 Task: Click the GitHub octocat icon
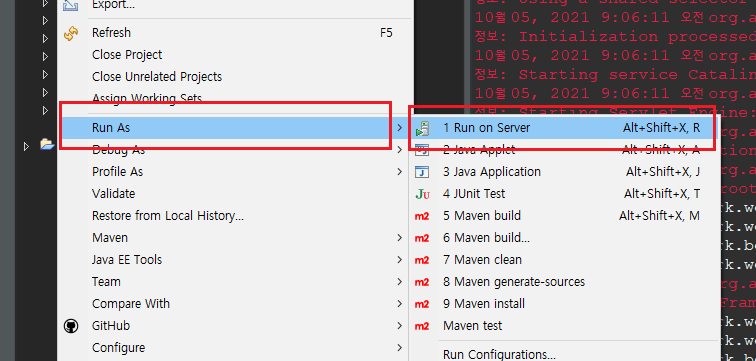71,326
